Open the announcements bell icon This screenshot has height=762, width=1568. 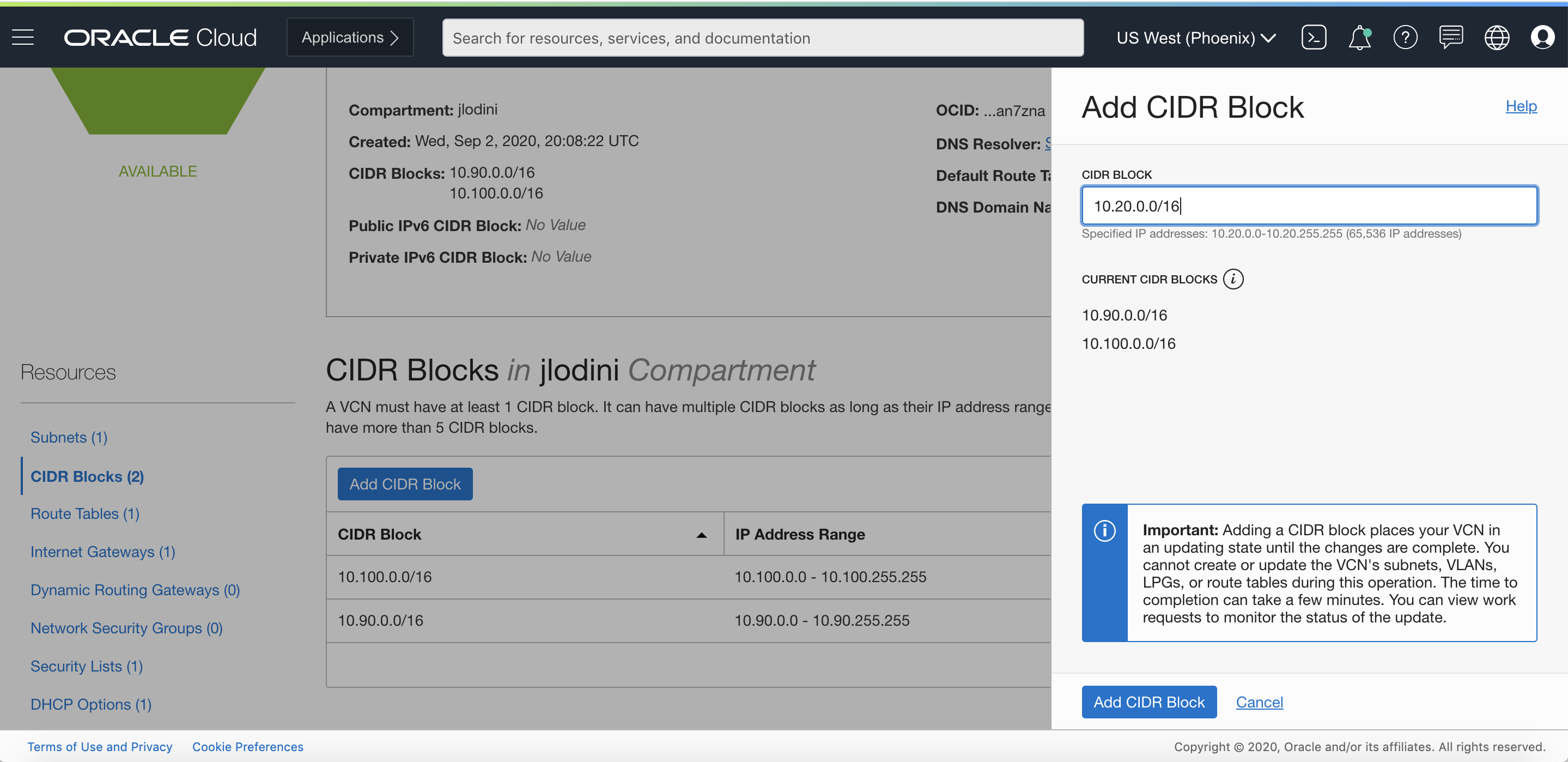[1359, 38]
